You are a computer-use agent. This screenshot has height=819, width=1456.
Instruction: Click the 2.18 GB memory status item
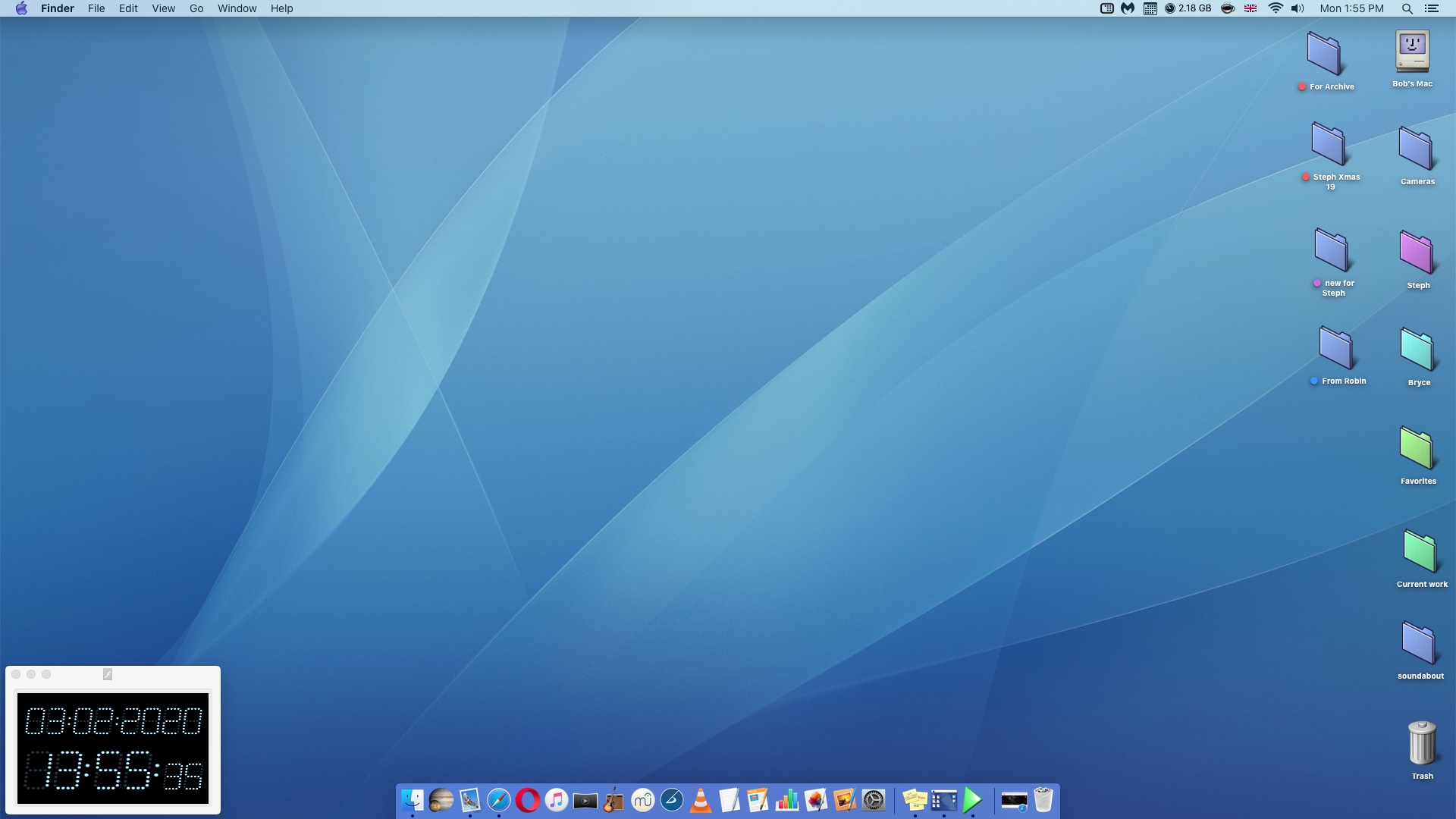coord(1188,8)
